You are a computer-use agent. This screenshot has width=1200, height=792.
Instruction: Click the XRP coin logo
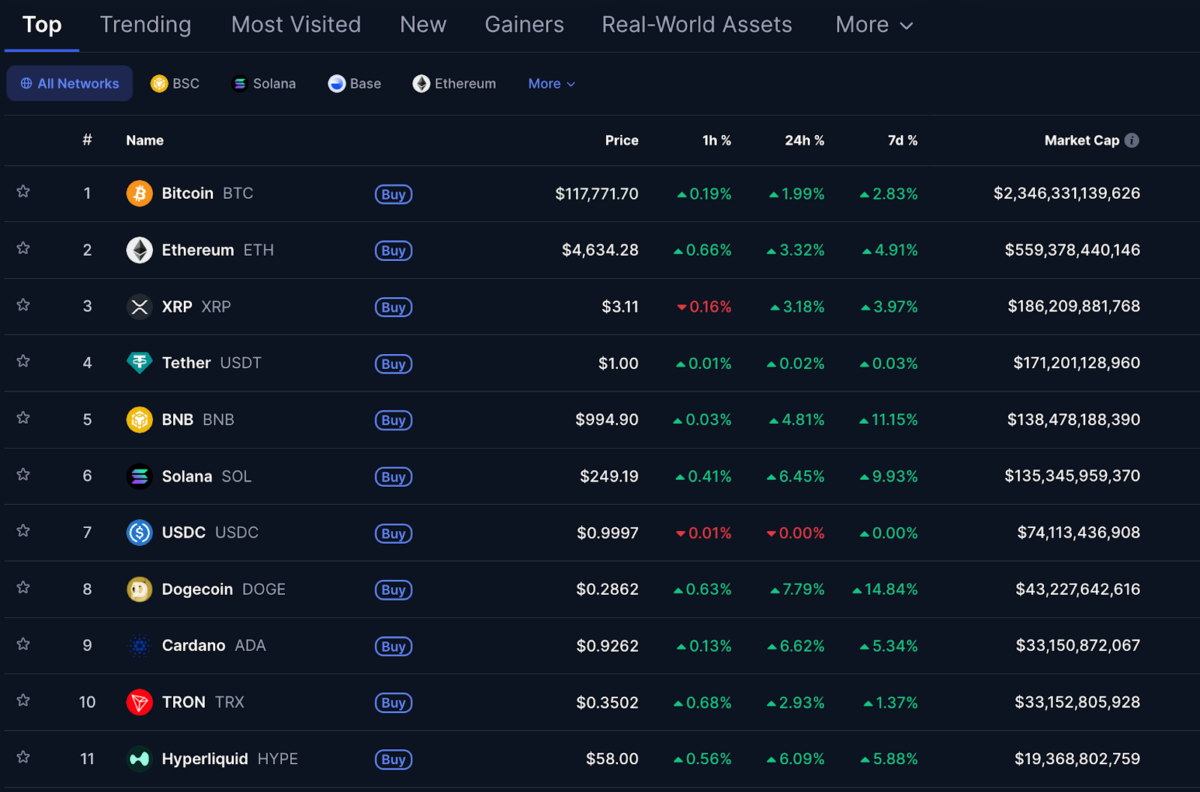click(139, 306)
